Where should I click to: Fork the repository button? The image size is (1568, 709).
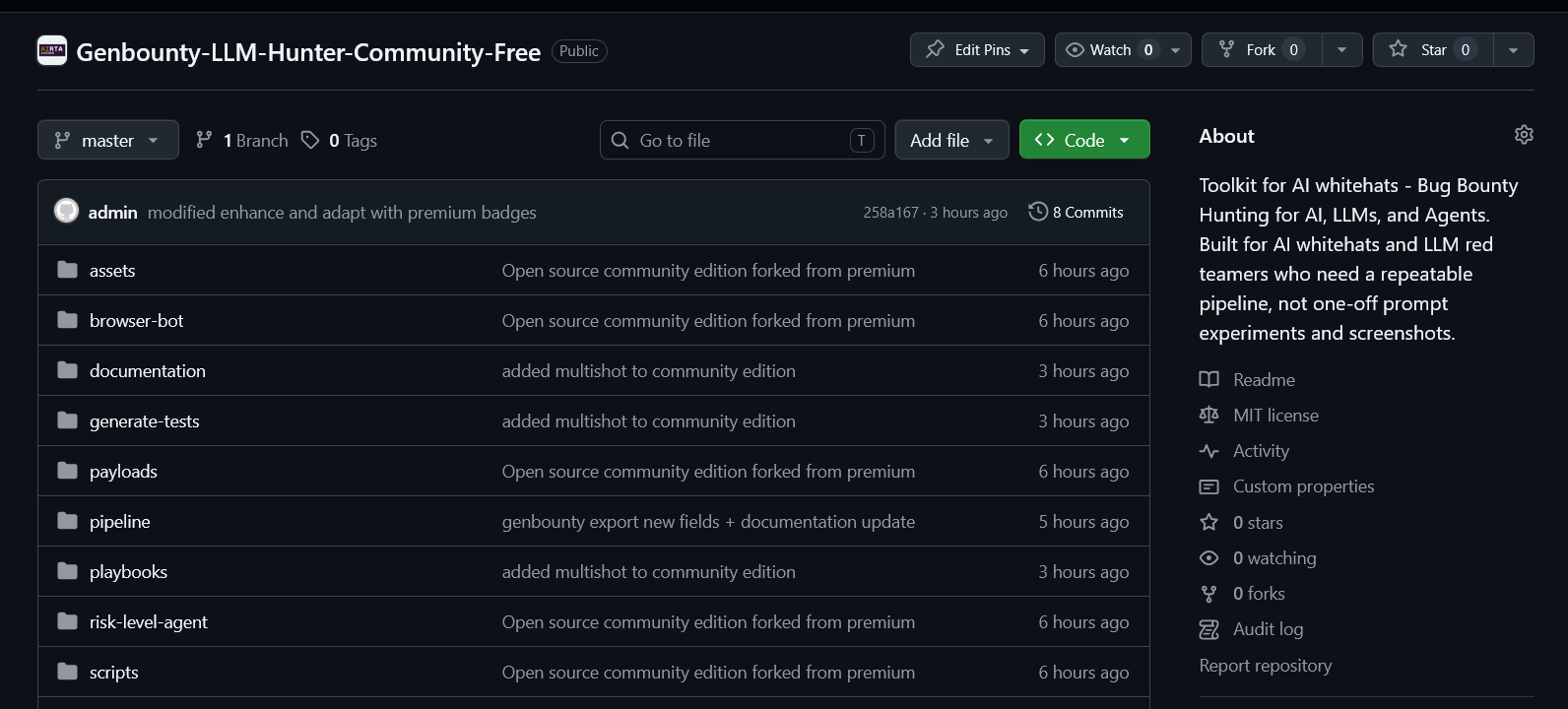click(1262, 49)
